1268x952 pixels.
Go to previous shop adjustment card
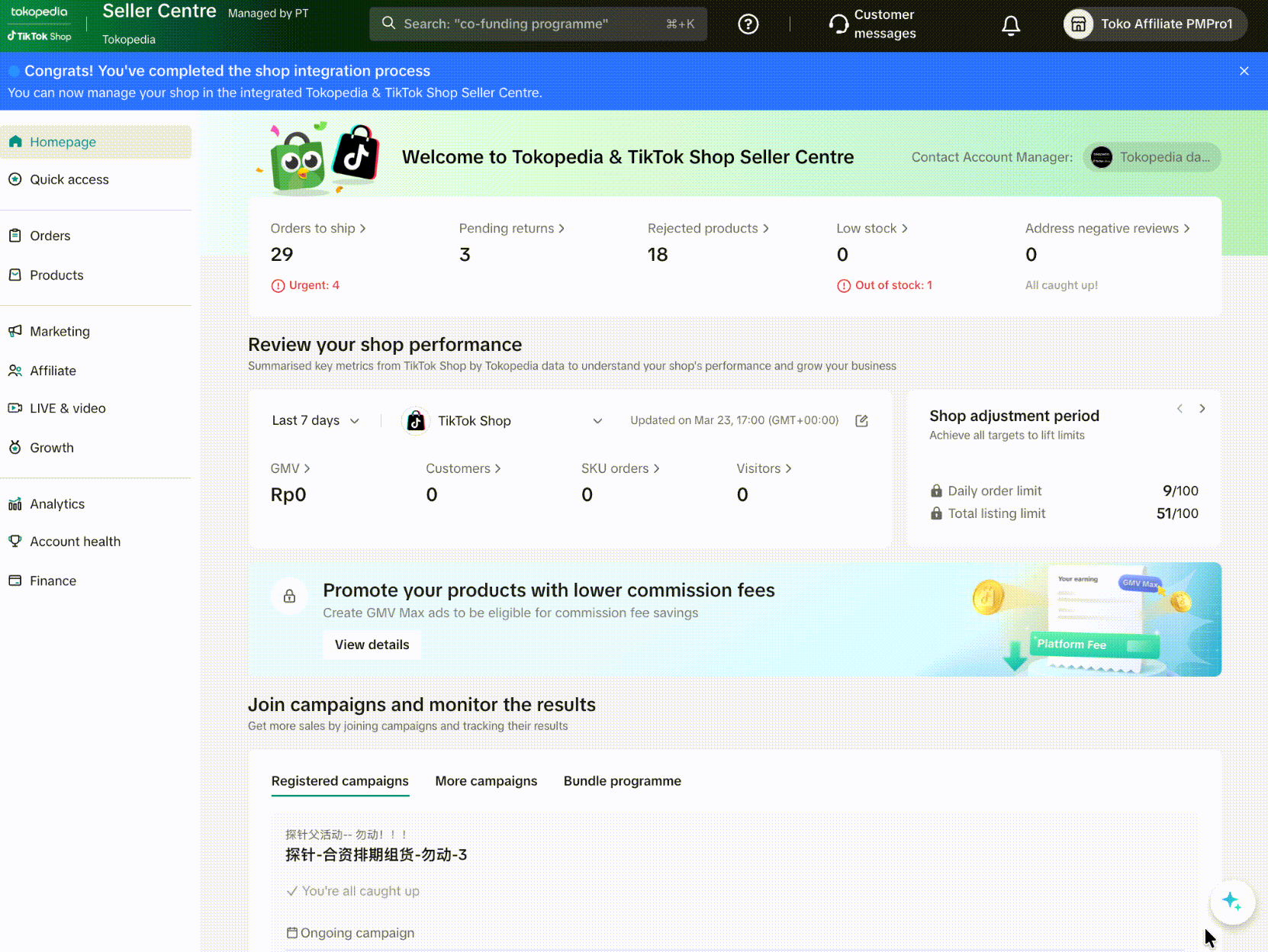click(1179, 409)
